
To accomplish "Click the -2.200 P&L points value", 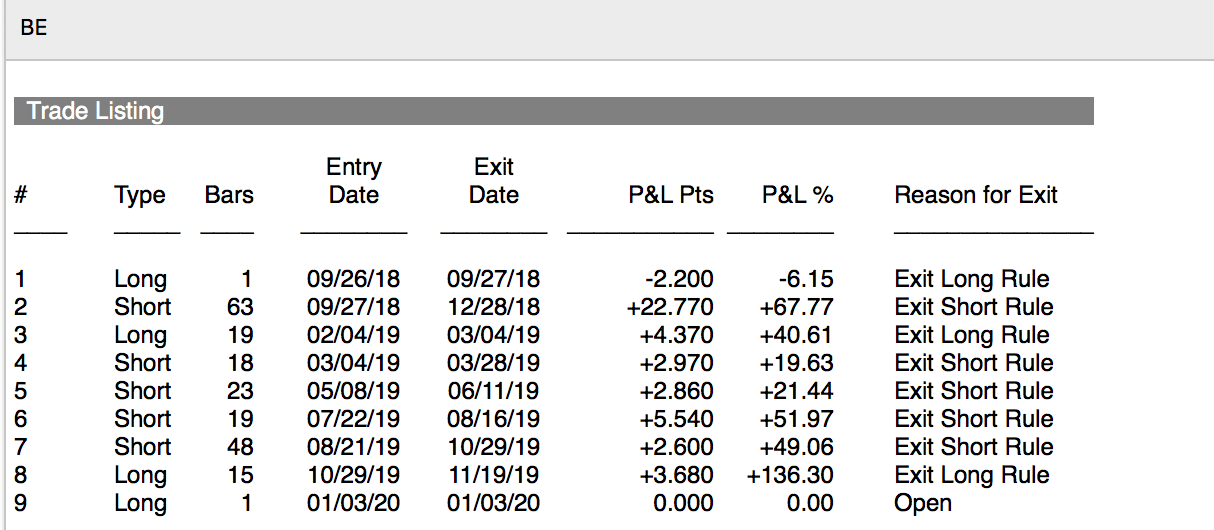I will pyautogui.click(x=679, y=279).
